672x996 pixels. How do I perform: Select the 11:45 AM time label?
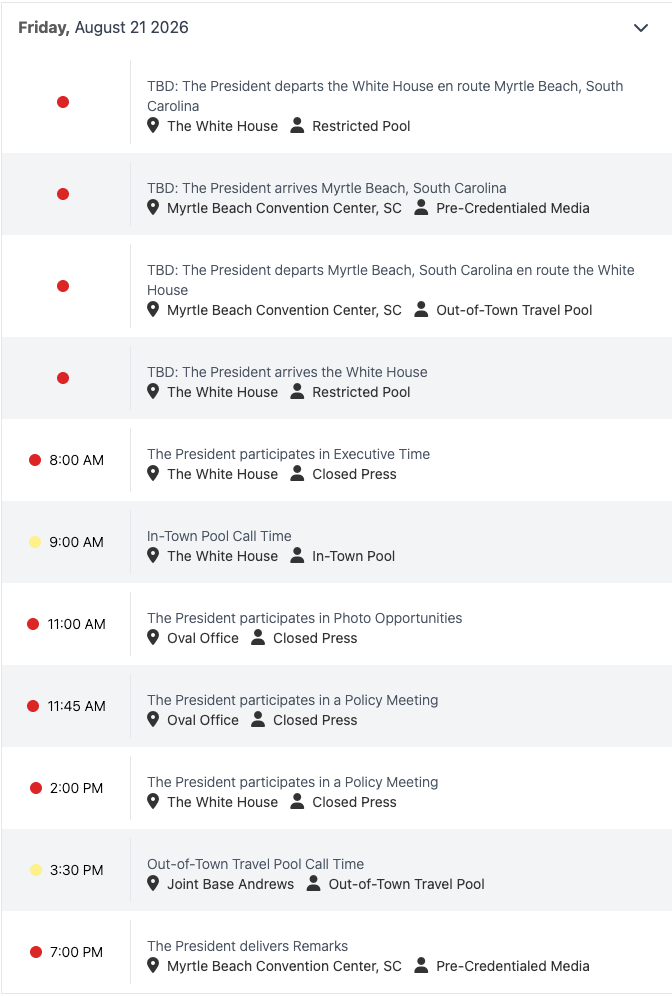coord(76,706)
